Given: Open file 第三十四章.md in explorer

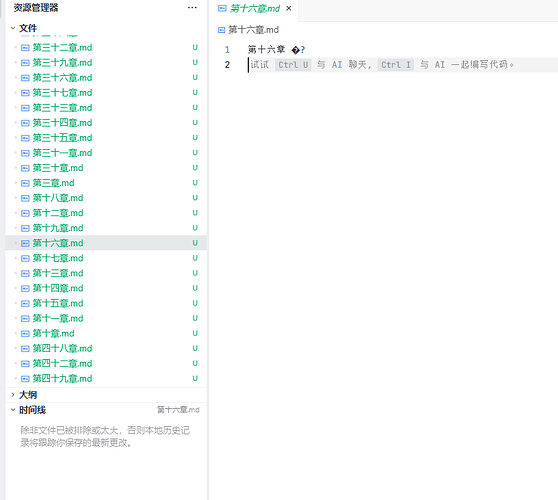Looking at the screenshot, I should (x=106, y=123).
